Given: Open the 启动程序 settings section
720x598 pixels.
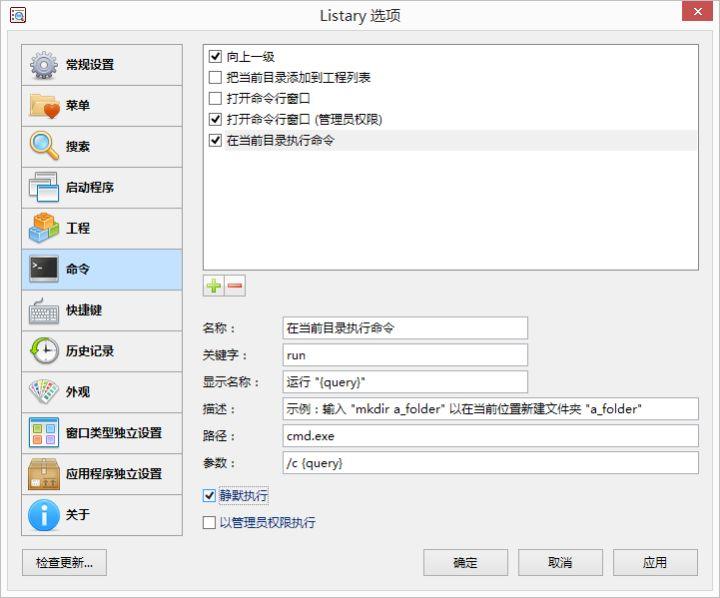Looking at the screenshot, I should coord(101,187).
